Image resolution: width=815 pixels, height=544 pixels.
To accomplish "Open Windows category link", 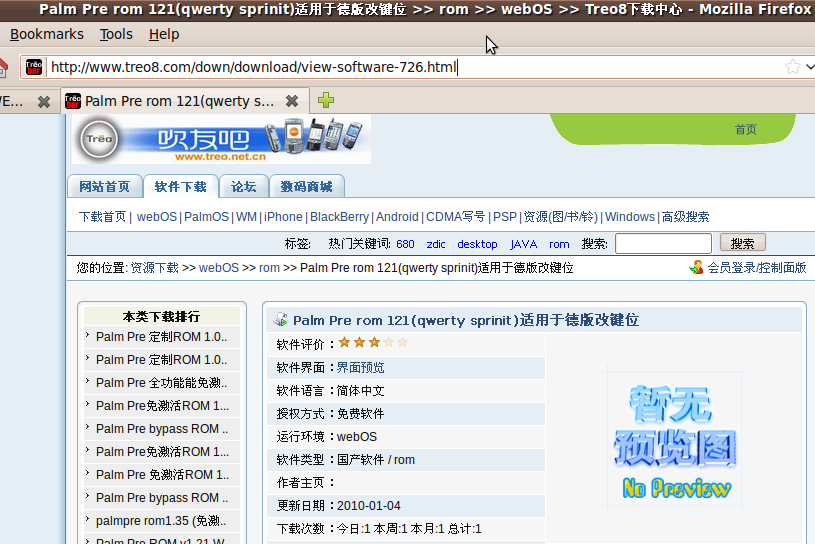I will pos(630,217).
